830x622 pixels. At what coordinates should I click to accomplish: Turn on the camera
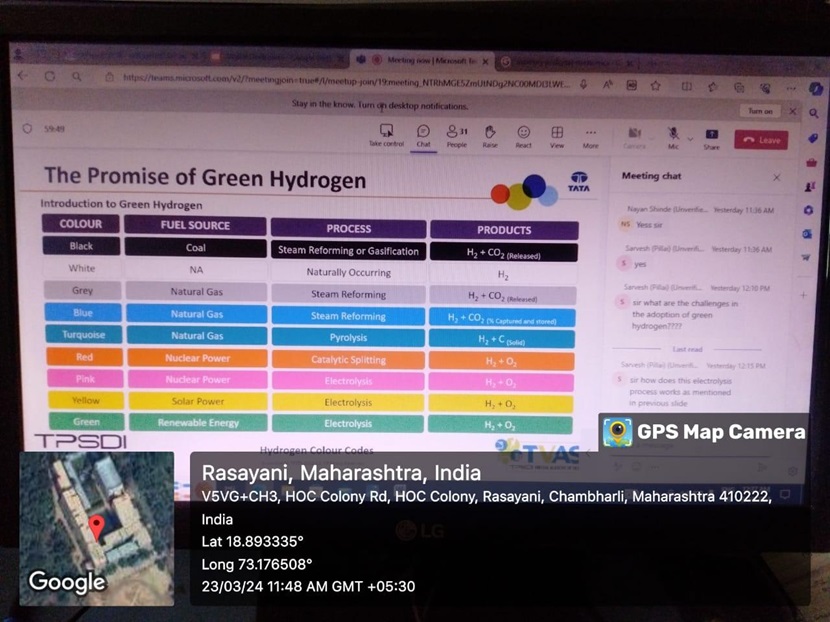click(x=634, y=131)
